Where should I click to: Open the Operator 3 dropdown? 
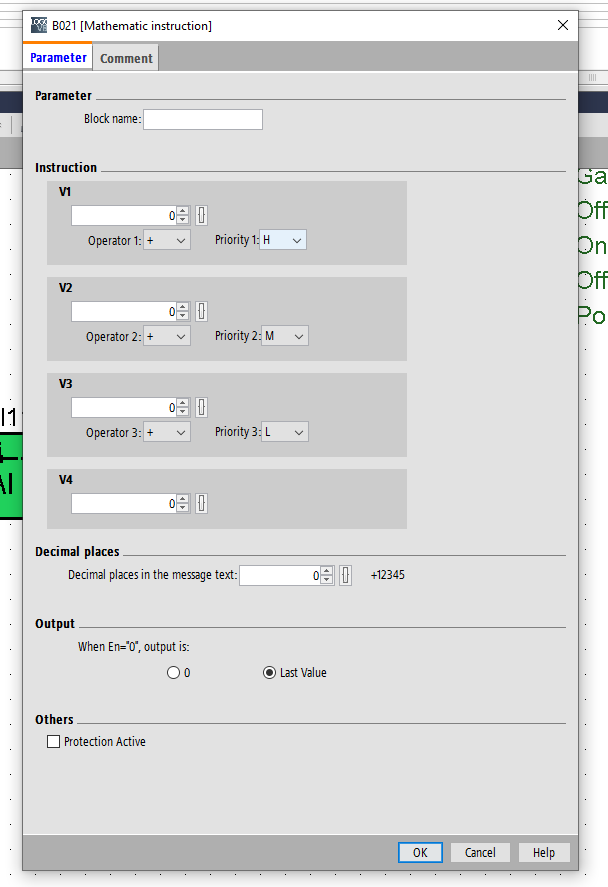pos(167,432)
